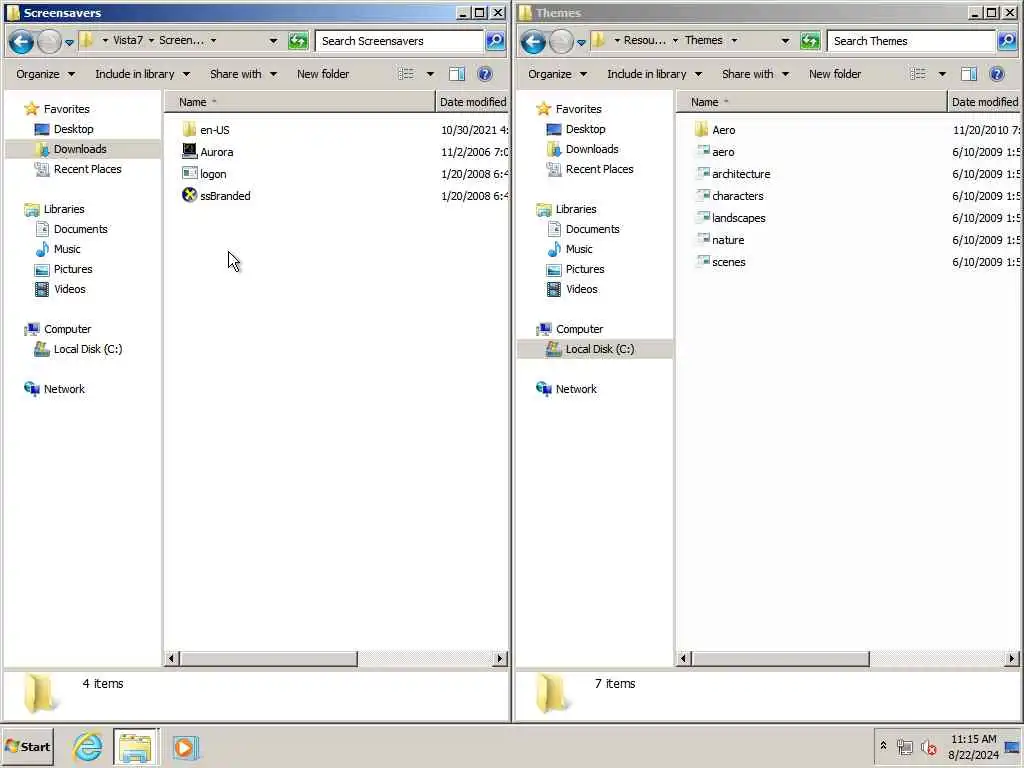Refresh the Themes folder view

[x=810, y=40]
